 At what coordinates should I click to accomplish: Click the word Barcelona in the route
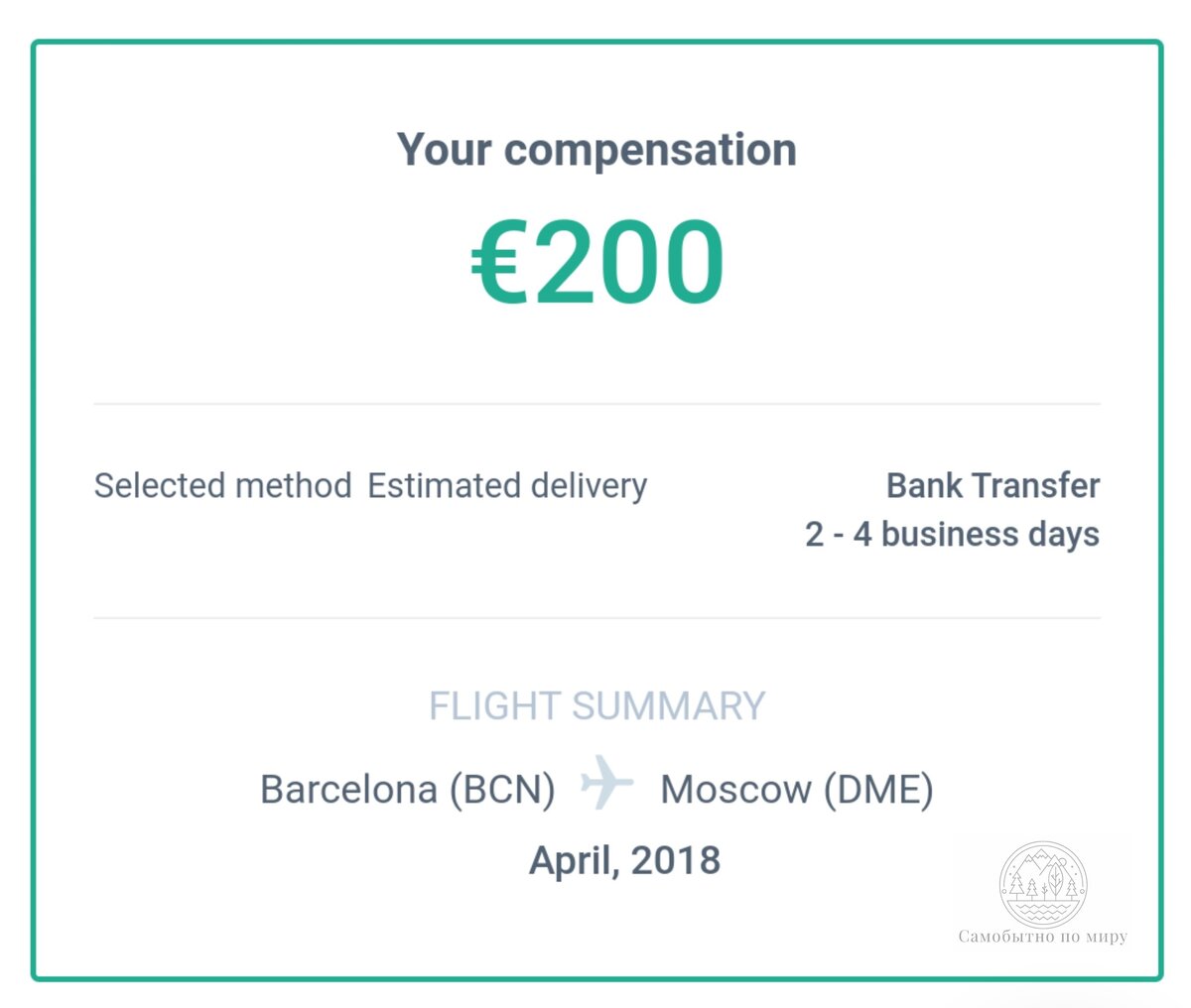(348, 790)
